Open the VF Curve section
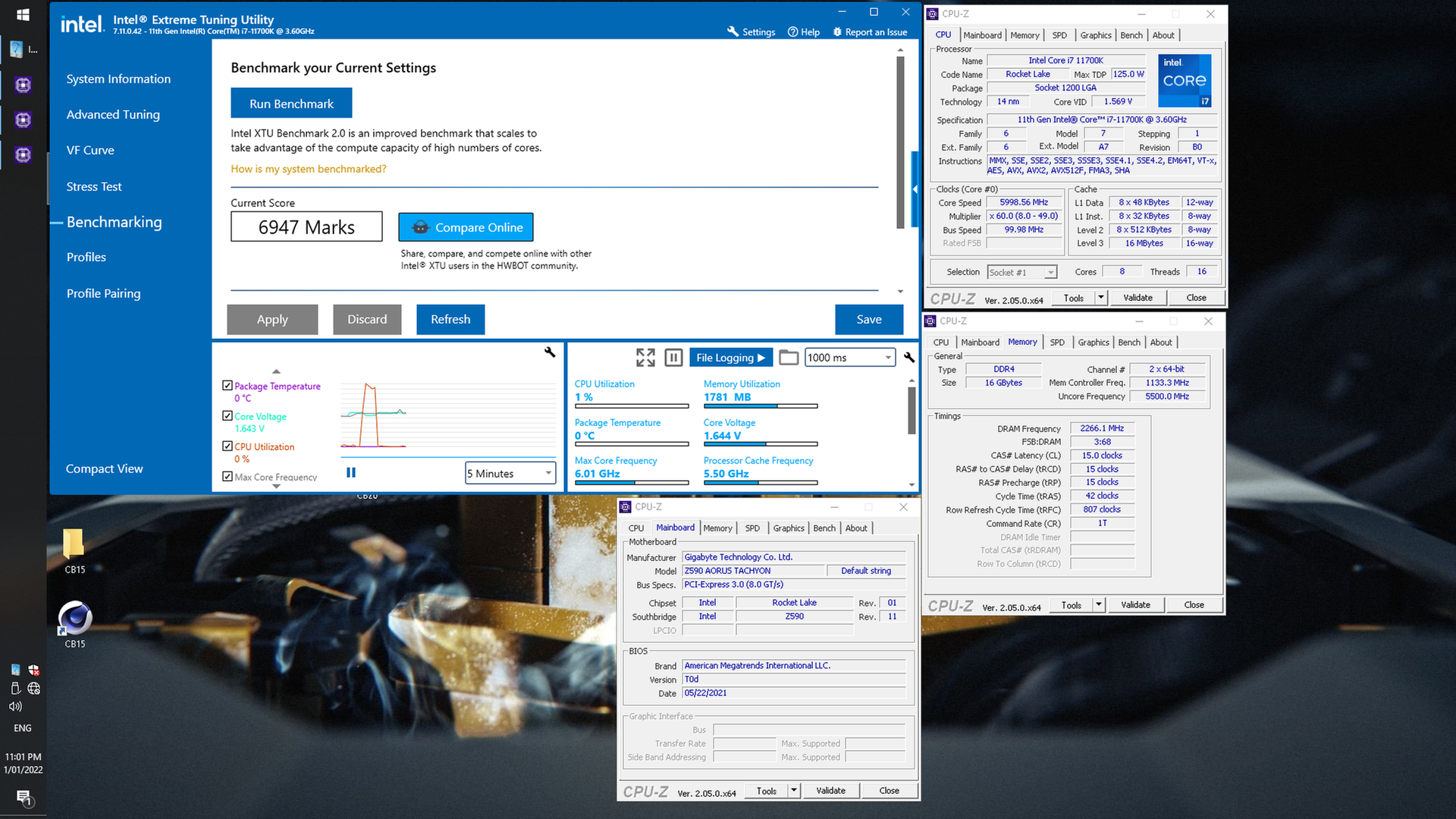This screenshot has width=1456, height=819. tap(90, 150)
